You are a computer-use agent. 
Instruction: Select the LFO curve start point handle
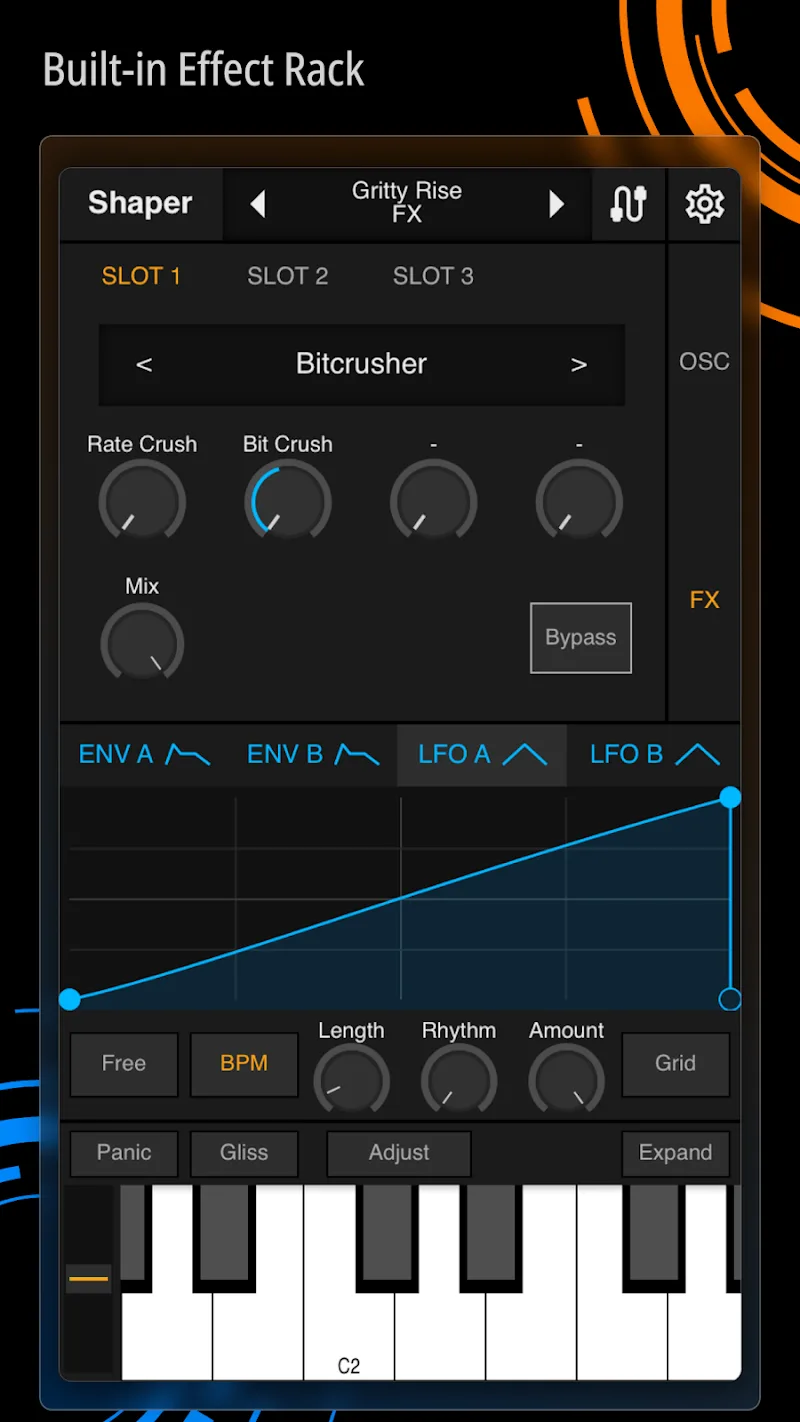[x=70, y=999]
